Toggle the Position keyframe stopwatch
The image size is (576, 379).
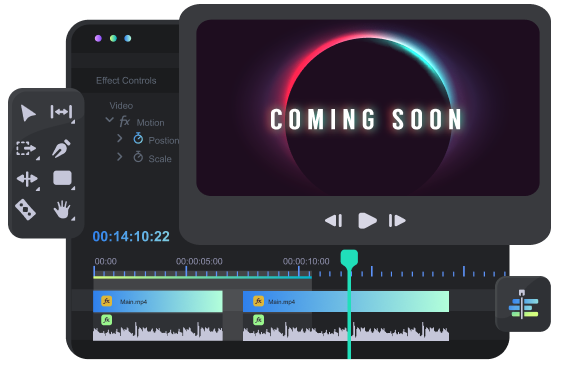click(138, 138)
